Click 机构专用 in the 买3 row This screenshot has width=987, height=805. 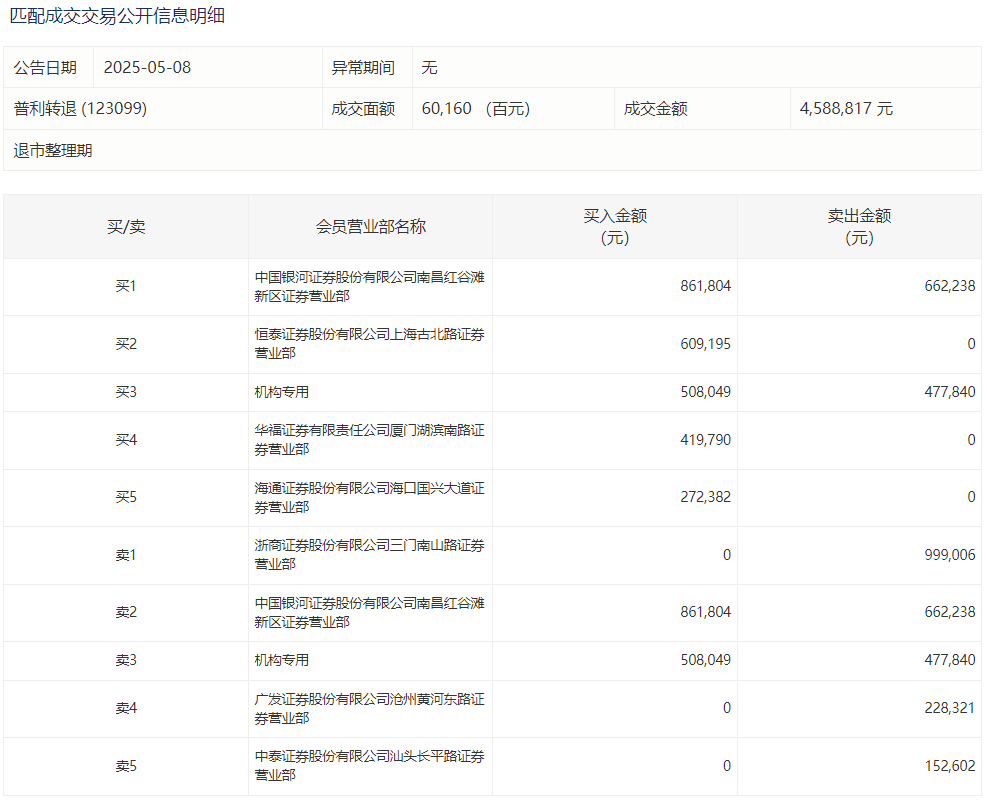tap(282, 393)
